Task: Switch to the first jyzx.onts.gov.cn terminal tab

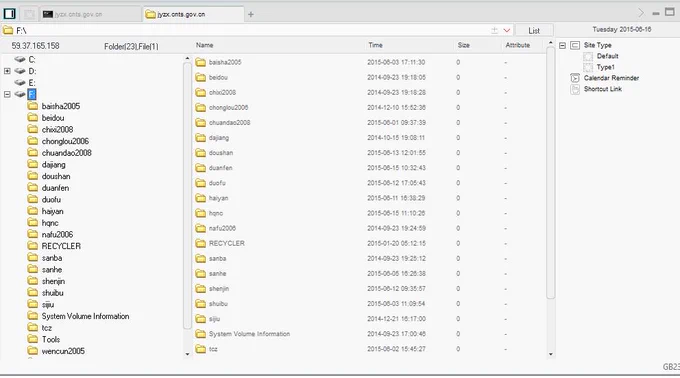Action: pyautogui.click(x=91, y=14)
